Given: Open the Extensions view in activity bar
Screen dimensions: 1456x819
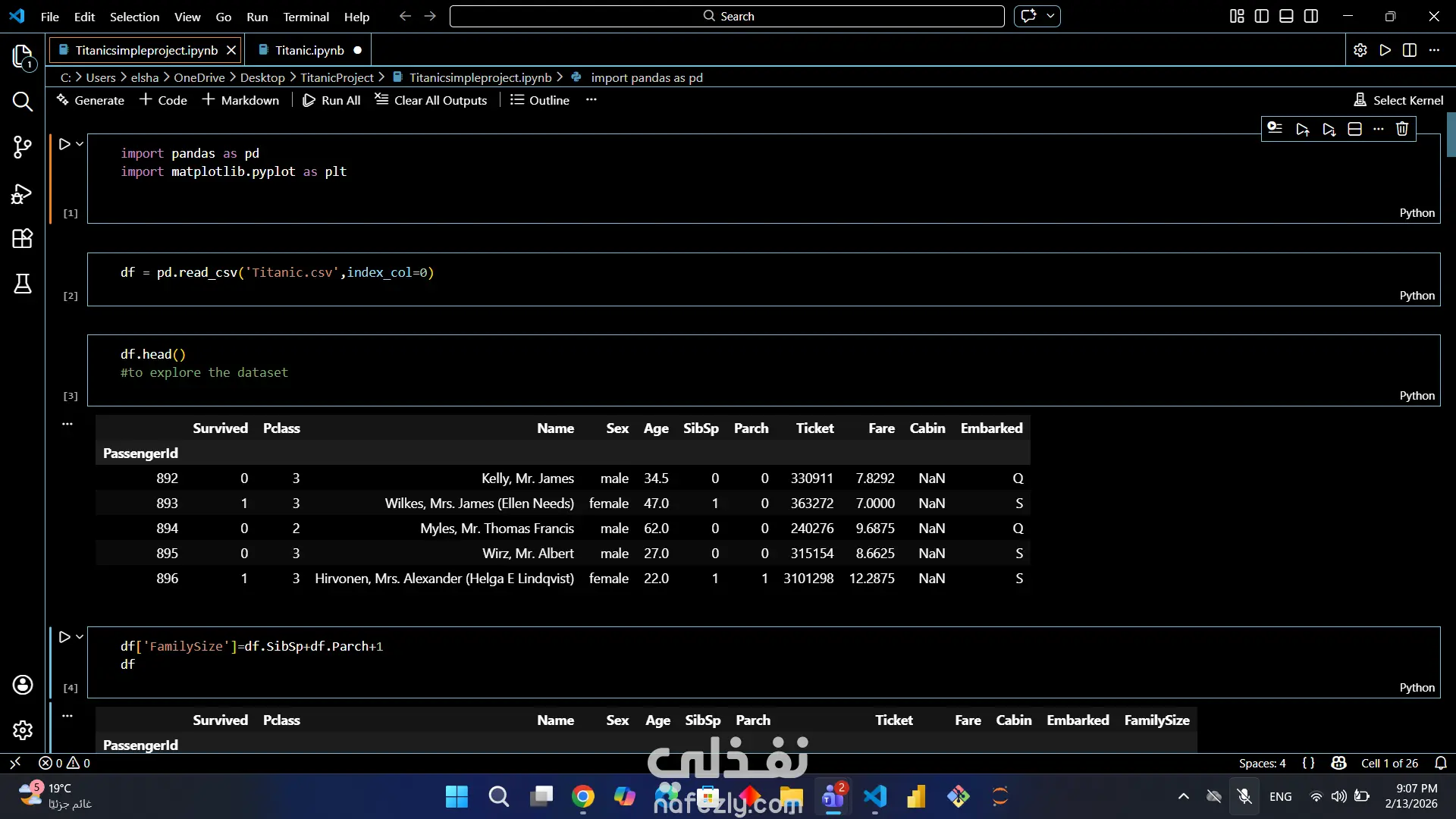Looking at the screenshot, I should 23,239.
